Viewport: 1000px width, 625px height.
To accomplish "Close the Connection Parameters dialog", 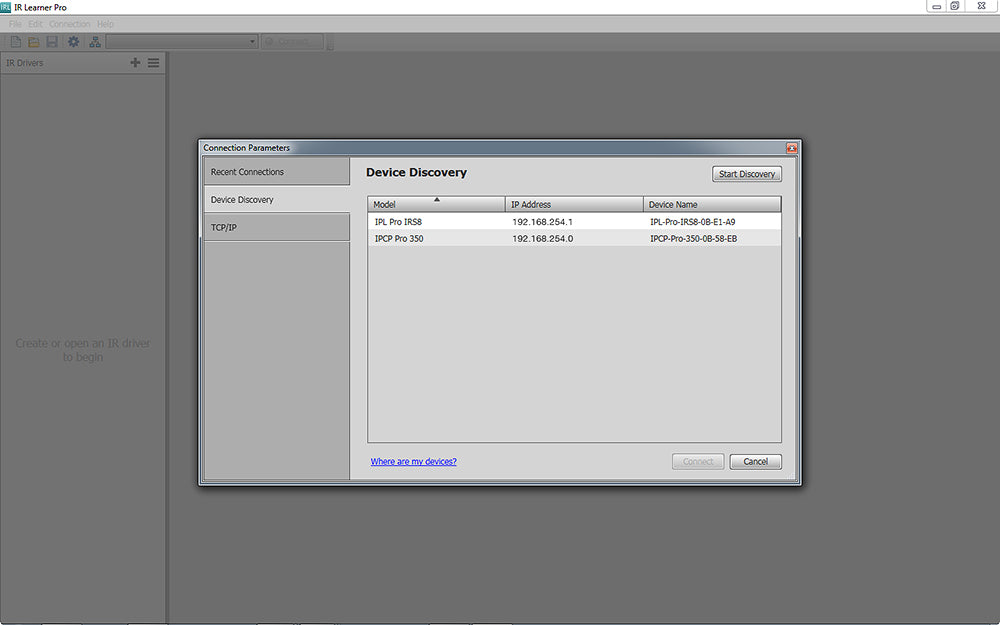I will coord(791,148).
